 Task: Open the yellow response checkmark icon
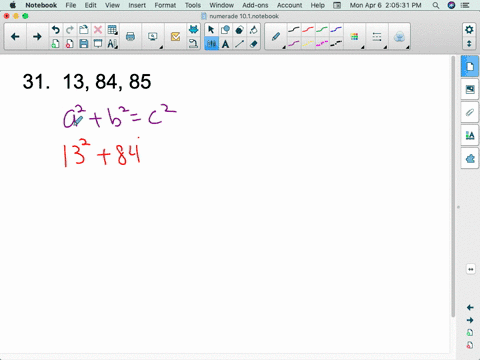(175, 37)
